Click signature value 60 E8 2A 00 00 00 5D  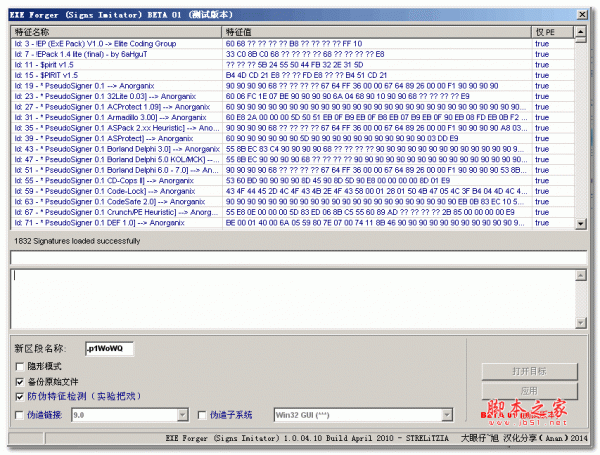tap(377, 117)
